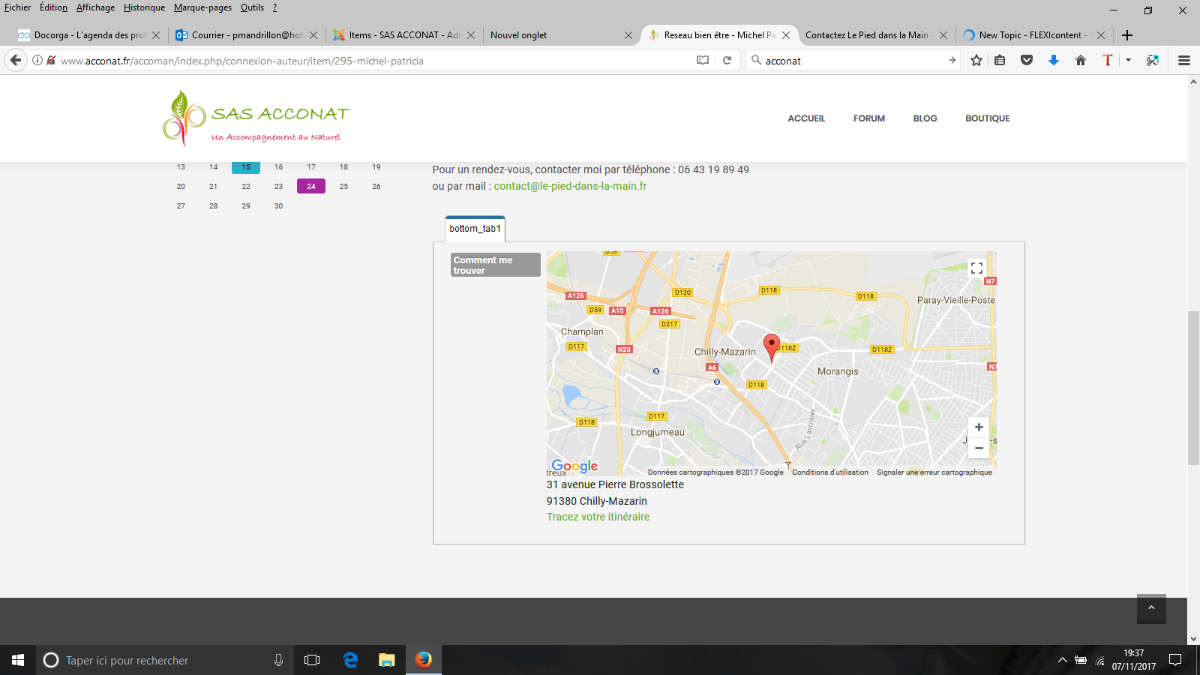Screen dimensions: 1200x675
Task: Click the Firefox taskbar icon
Action: 423,660
